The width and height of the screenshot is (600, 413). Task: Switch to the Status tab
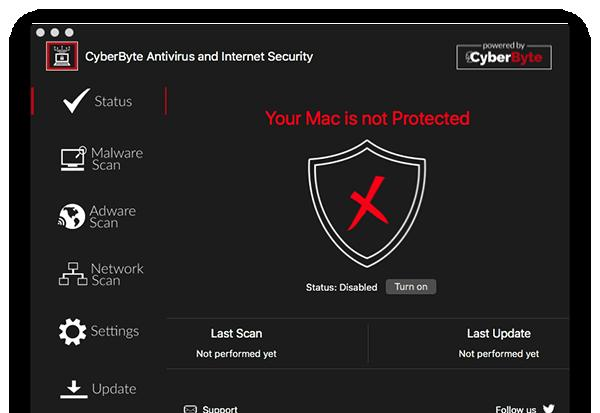point(113,101)
